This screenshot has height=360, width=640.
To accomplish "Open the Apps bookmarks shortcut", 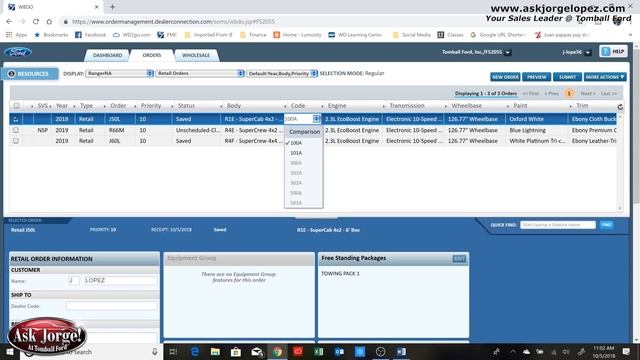I will pyautogui.click(x=17, y=35).
